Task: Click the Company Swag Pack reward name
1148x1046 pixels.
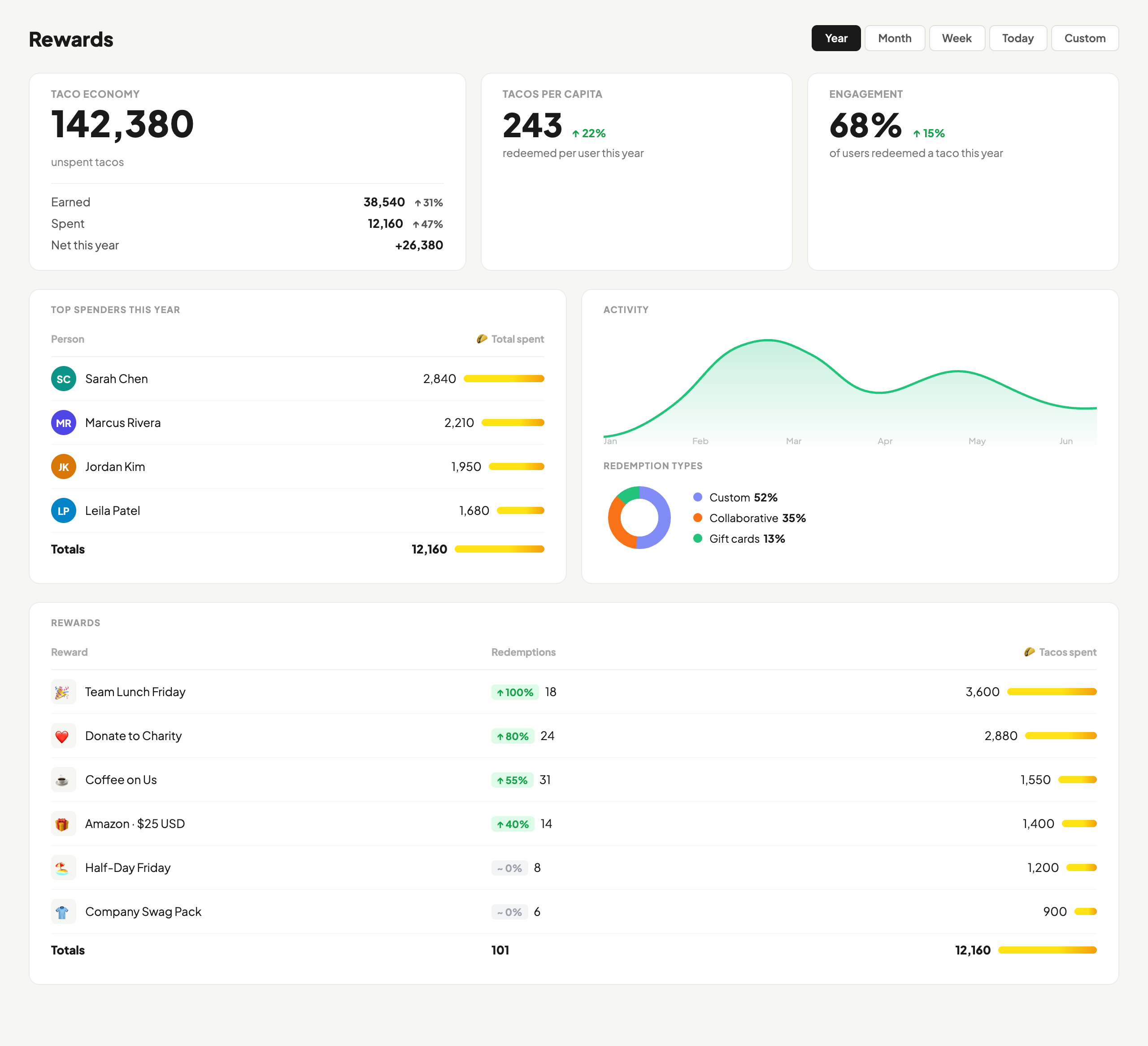Action: click(x=143, y=911)
